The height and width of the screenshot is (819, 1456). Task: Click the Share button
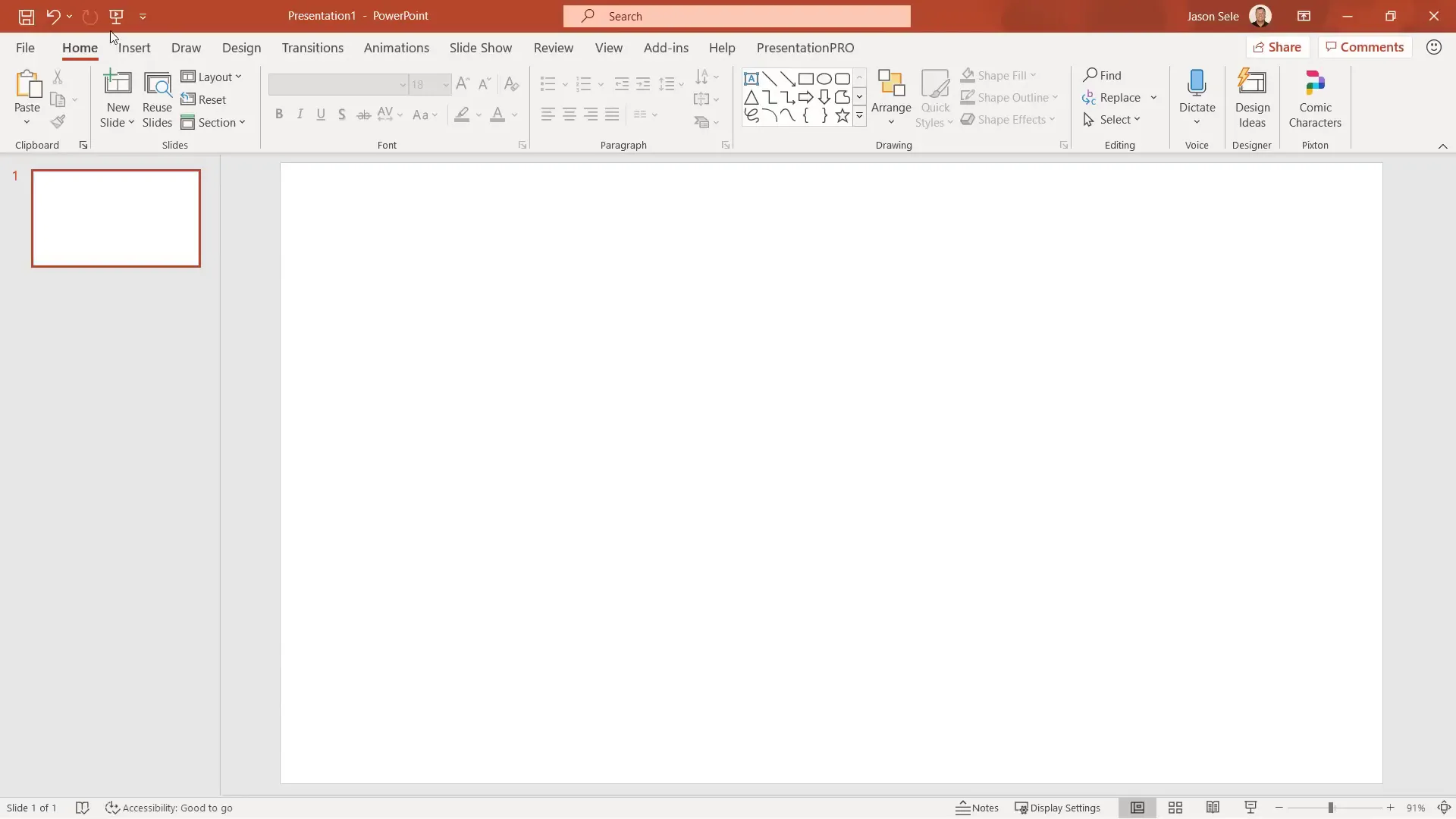click(x=1279, y=46)
